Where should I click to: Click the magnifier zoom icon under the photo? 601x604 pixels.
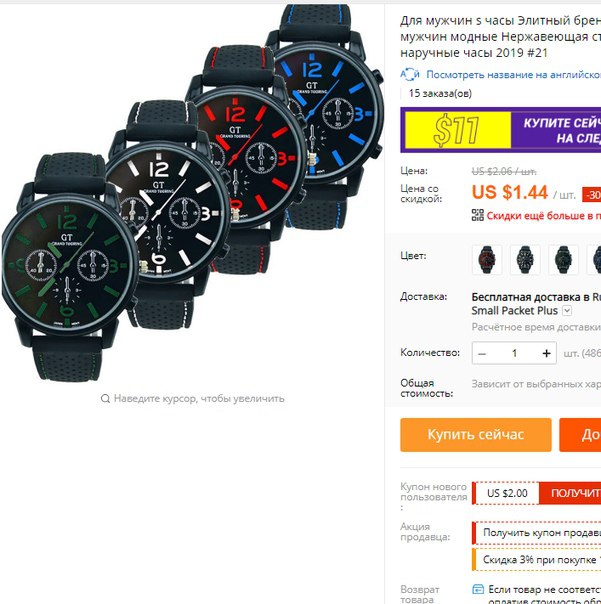click(x=105, y=398)
